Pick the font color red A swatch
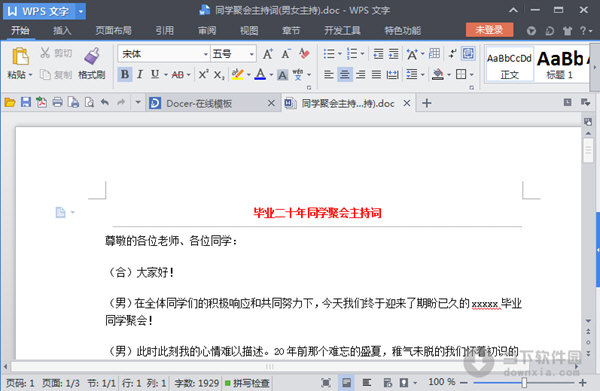This screenshot has height=391, width=600. (260, 74)
